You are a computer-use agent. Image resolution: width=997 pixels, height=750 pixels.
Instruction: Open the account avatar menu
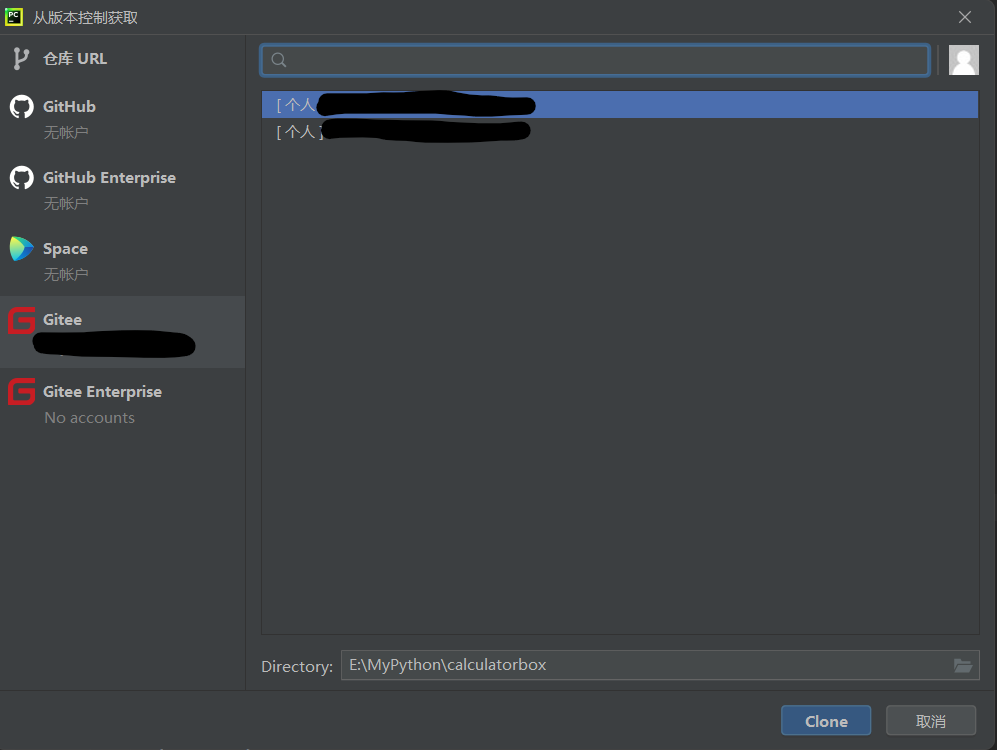pyautogui.click(x=963, y=60)
